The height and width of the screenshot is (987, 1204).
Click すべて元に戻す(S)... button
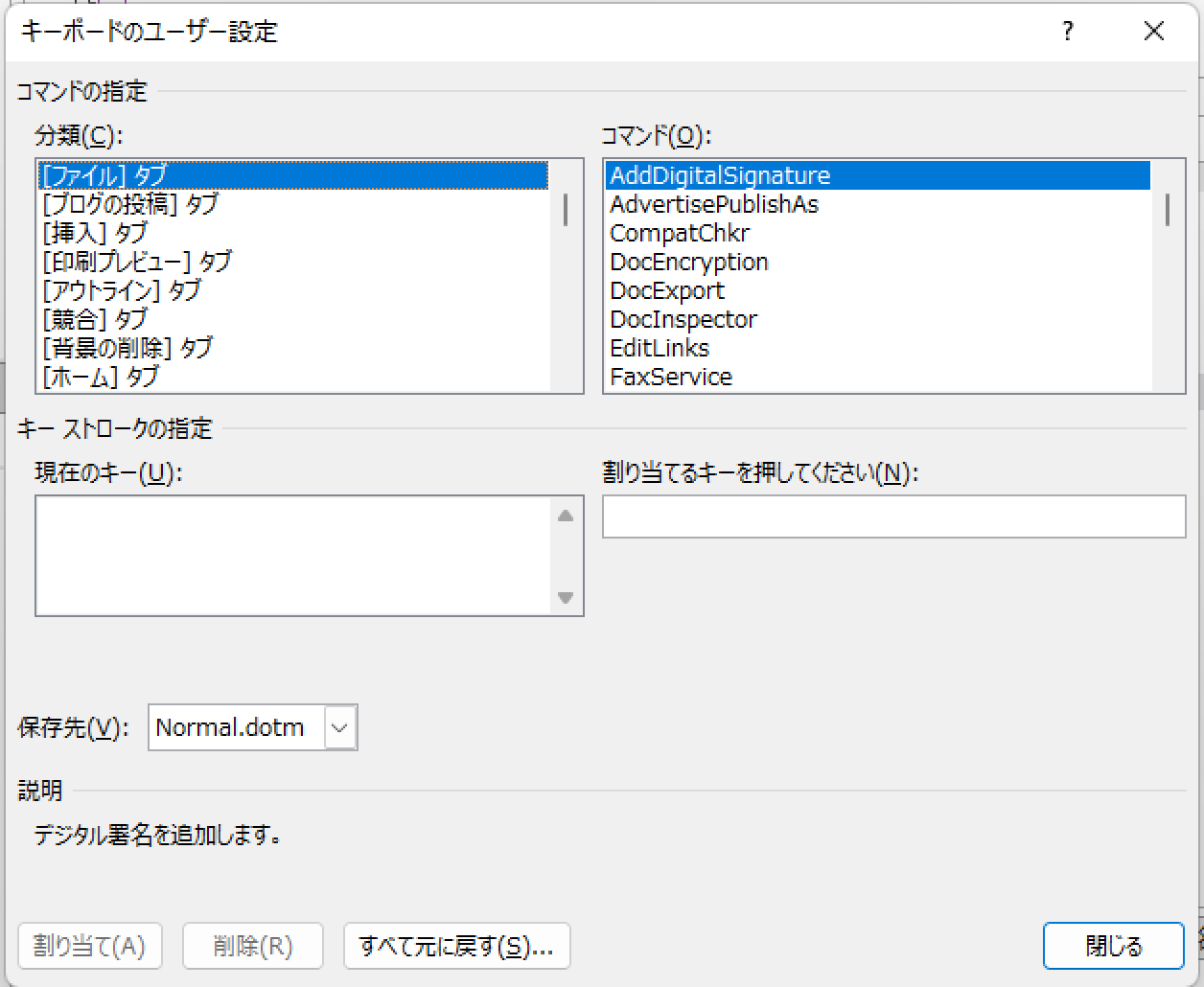pos(456,946)
